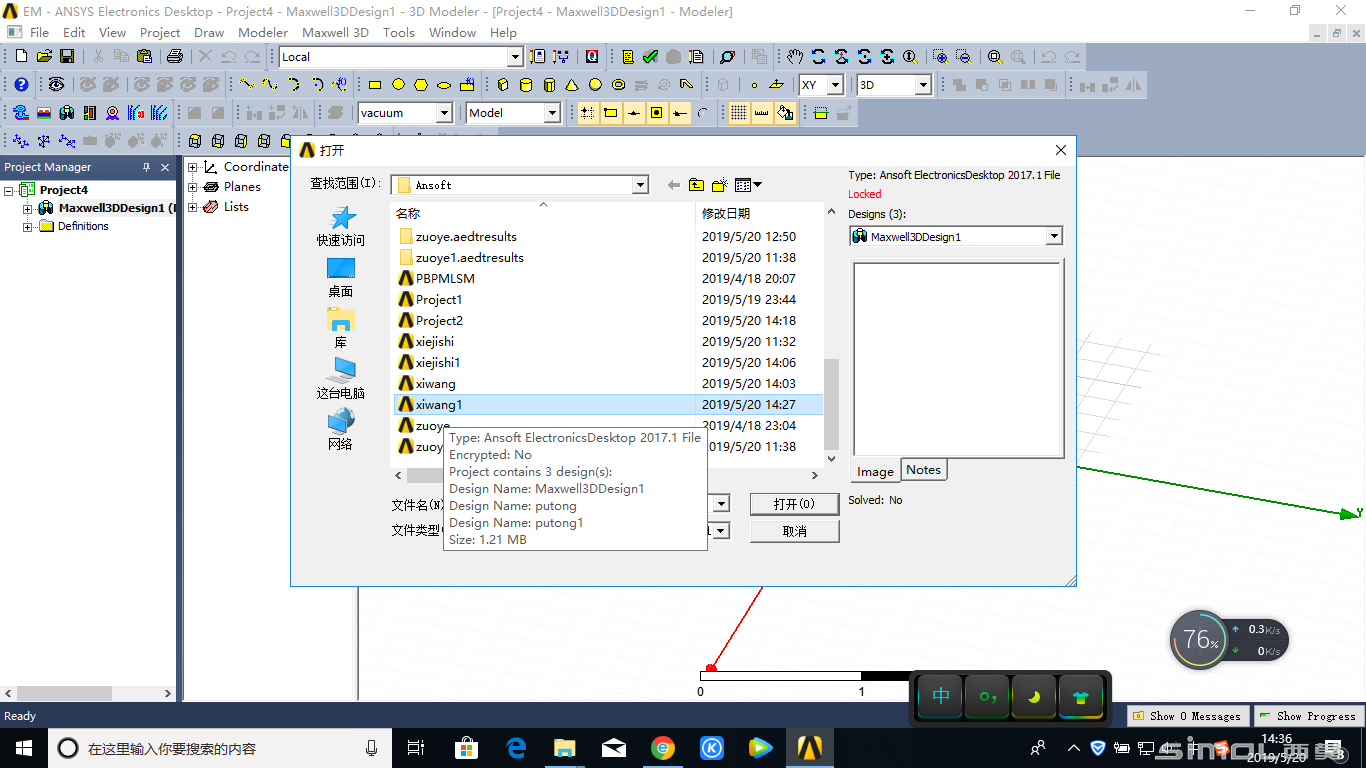Click the New project icon in toolbar
The width and height of the screenshot is (1366, 768).
[21, 57]
